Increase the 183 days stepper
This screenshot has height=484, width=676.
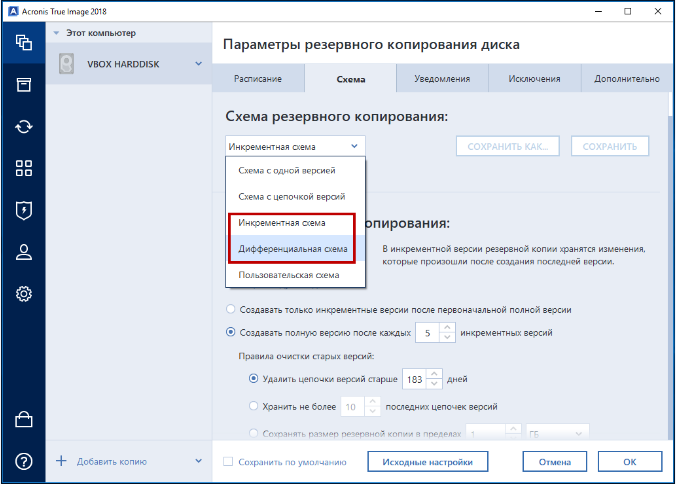click(x=434, y=374)
